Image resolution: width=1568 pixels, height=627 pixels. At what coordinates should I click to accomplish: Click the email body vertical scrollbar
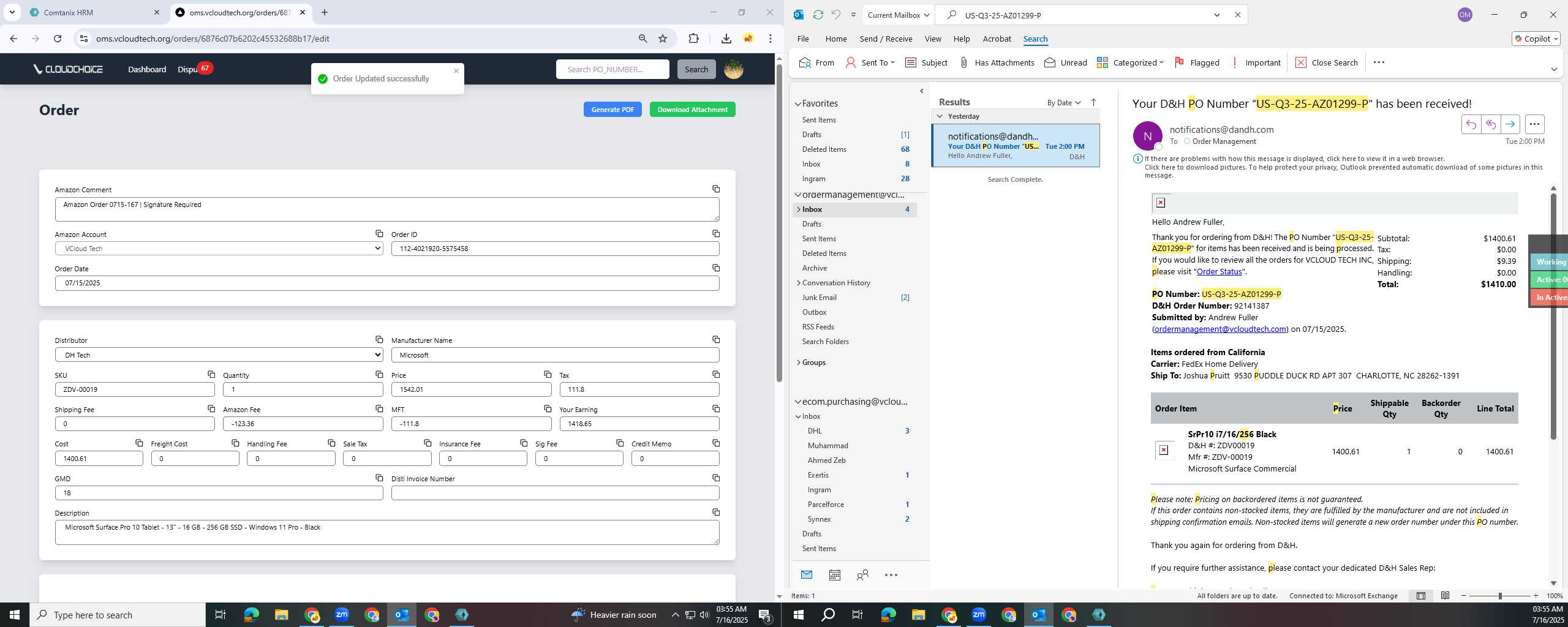(x=1553, y=316)
